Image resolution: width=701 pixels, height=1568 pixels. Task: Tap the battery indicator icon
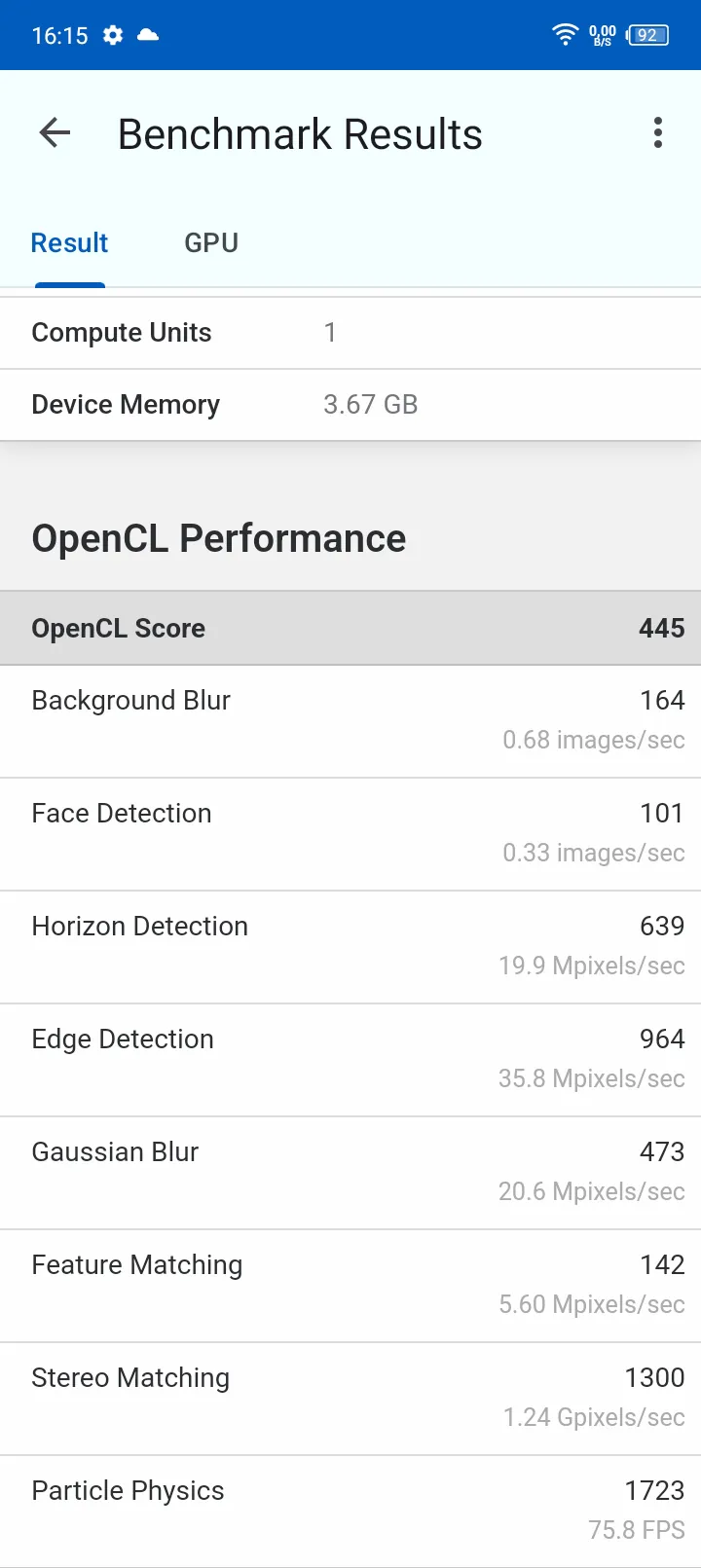click(x=647, y=35)
